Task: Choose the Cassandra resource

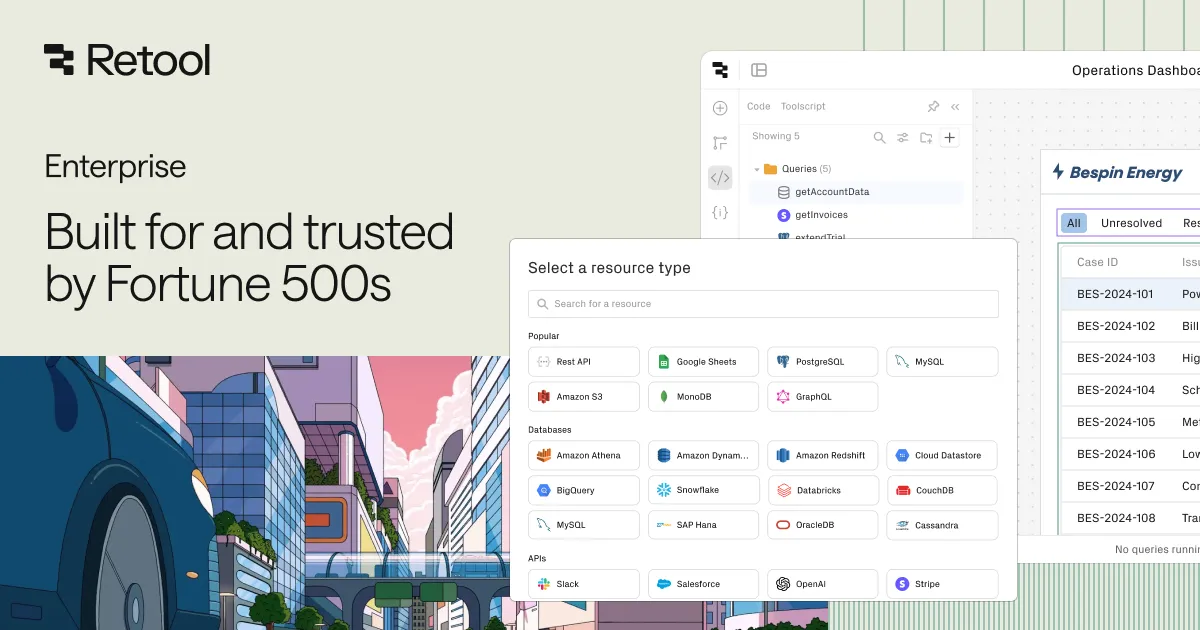Action: (x=942, y=525)
